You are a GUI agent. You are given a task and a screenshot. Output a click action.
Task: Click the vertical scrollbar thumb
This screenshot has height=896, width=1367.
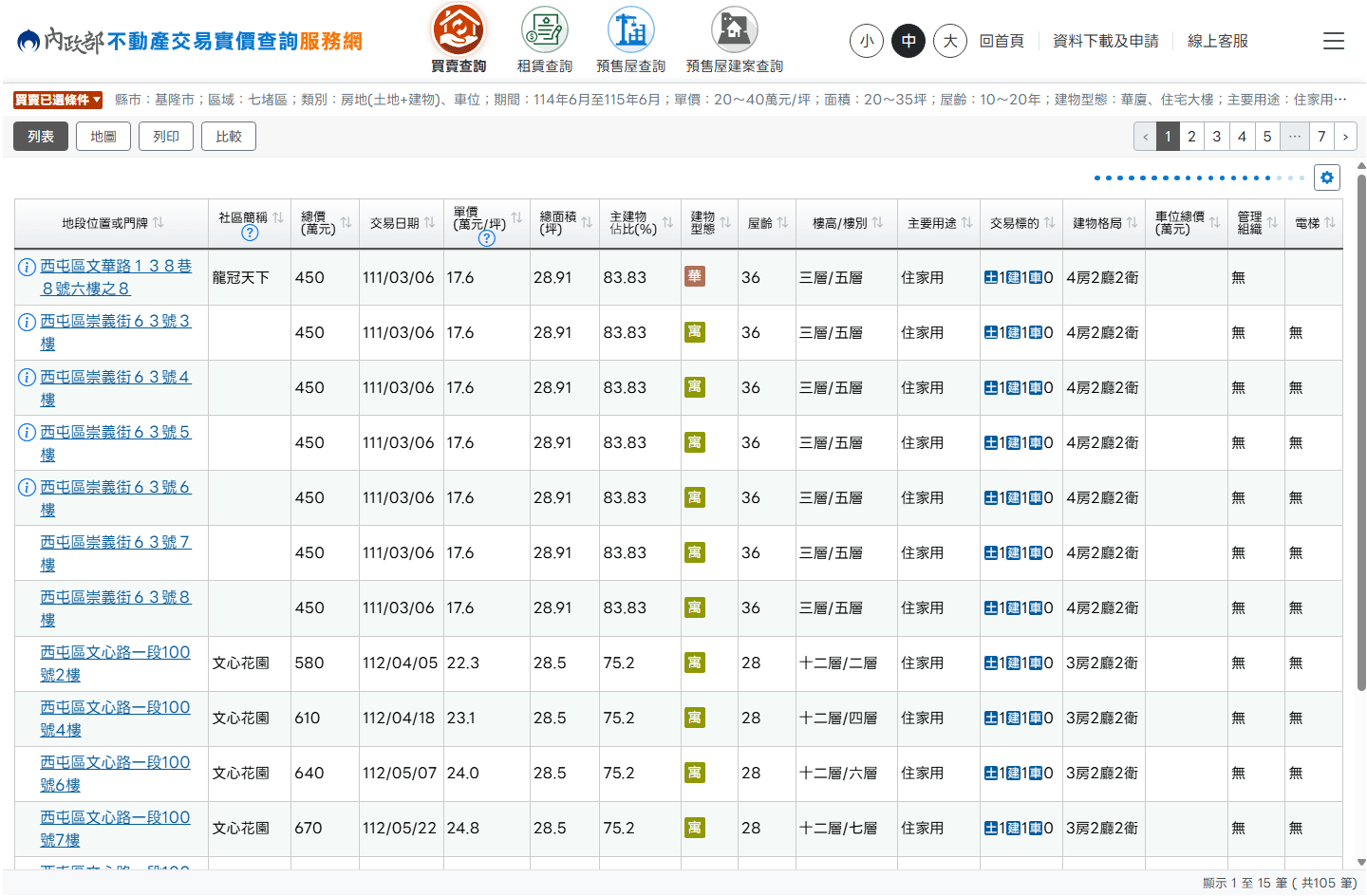point(1361,432)
